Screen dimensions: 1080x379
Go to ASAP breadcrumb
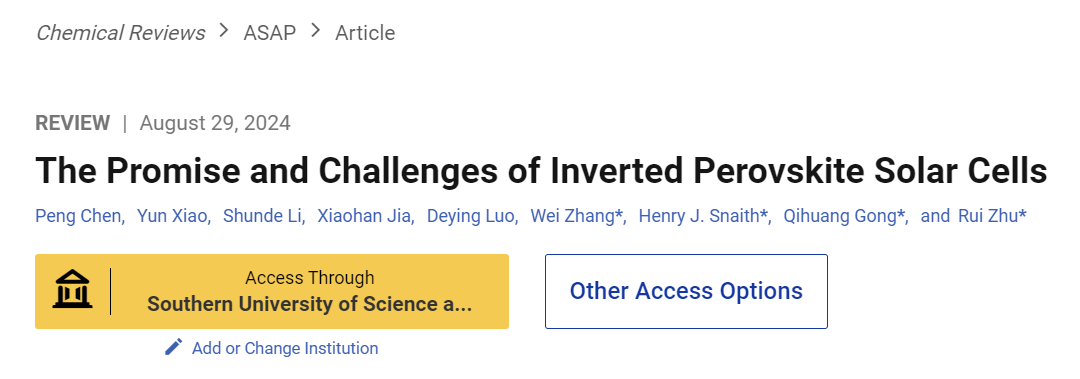(x=269, y=32)
